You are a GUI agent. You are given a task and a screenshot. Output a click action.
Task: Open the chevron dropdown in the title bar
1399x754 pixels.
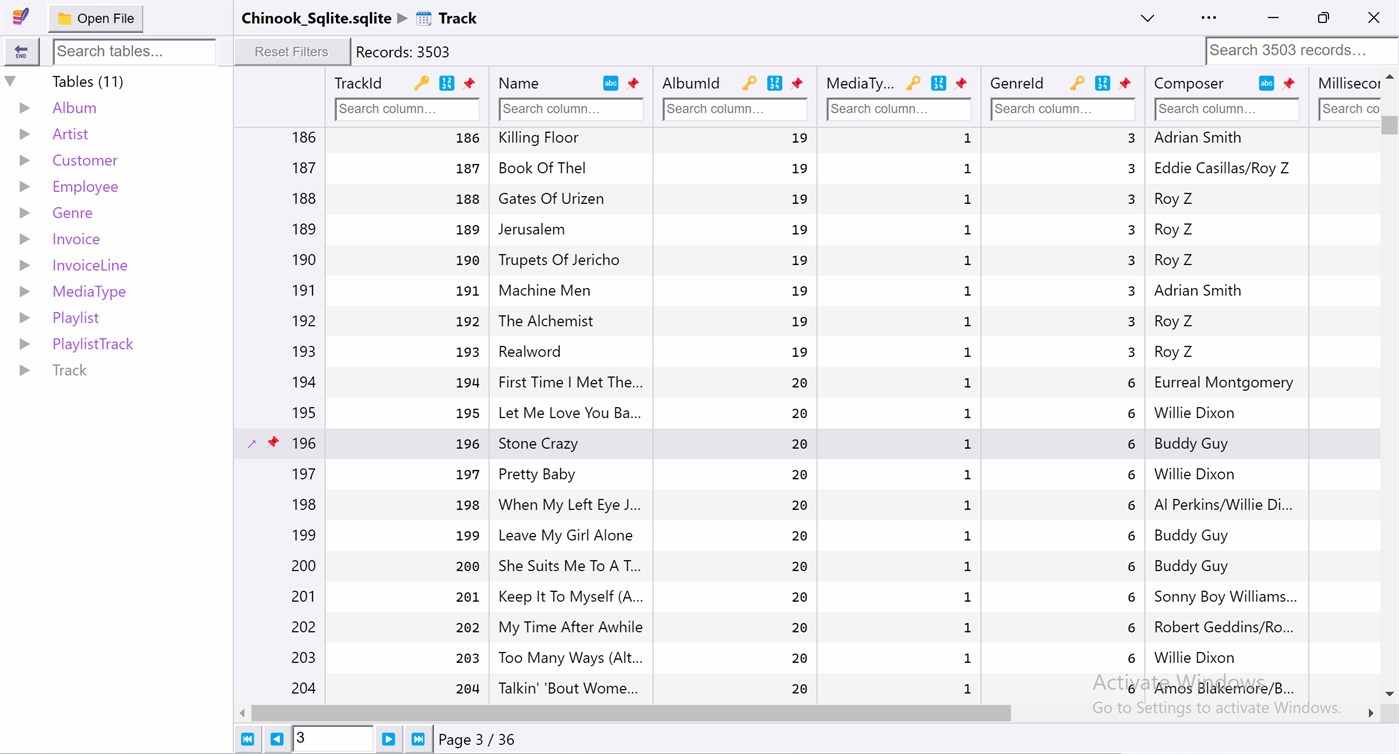[1146, 17]
